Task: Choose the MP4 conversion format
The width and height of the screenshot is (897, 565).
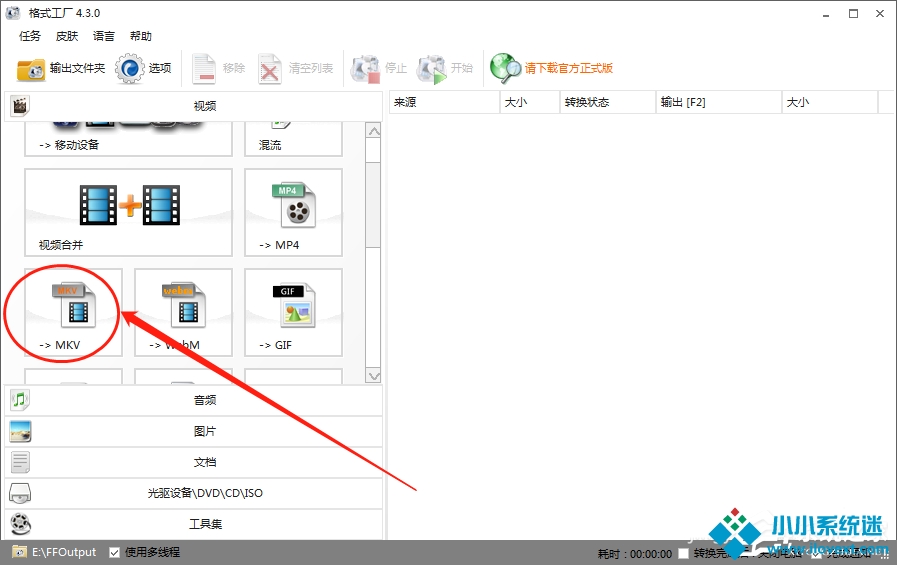Action: tap(293, 211)
